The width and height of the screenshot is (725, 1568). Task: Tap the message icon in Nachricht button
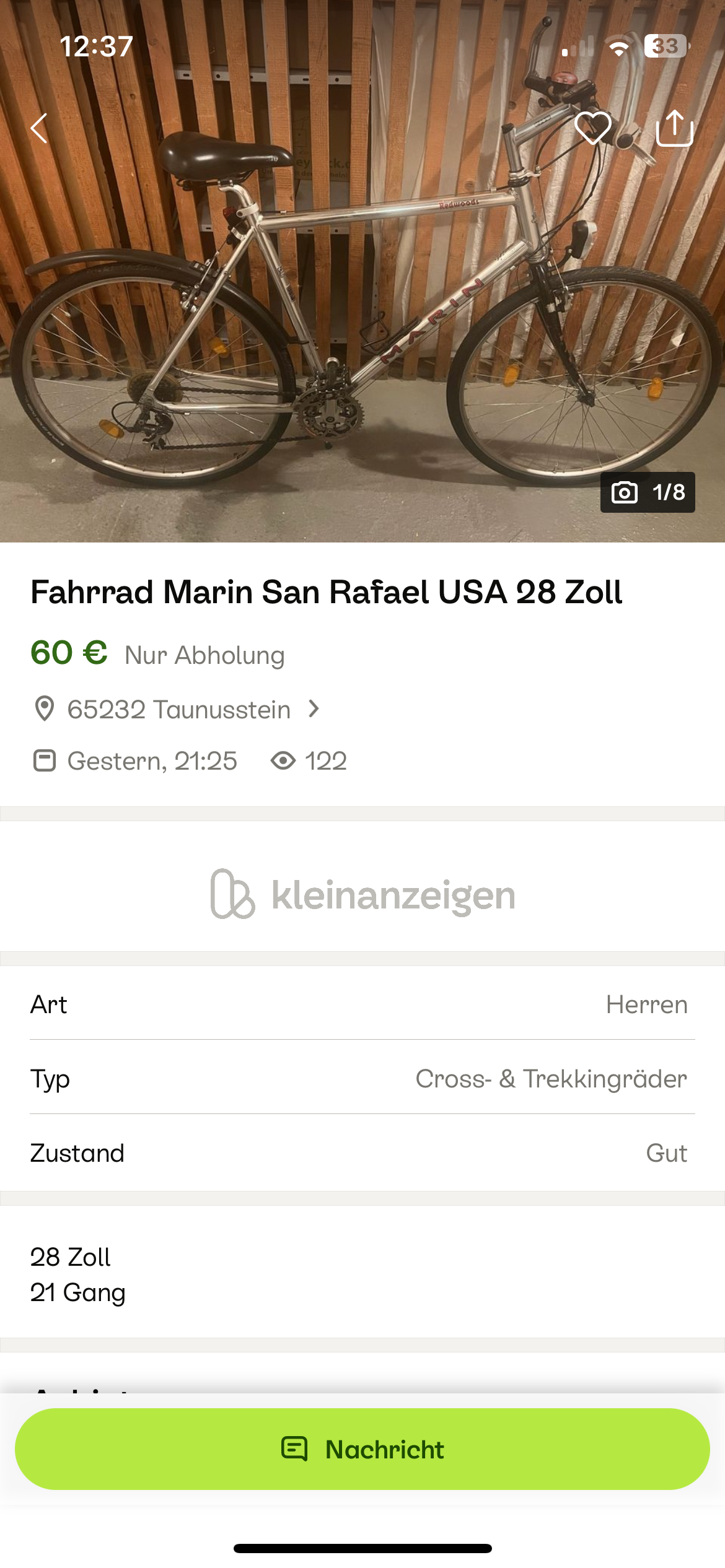coord(294,1449)
